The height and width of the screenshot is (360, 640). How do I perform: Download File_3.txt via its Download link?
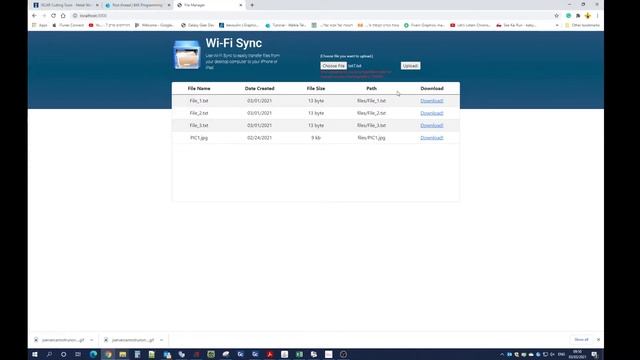(x=432, y=125)
